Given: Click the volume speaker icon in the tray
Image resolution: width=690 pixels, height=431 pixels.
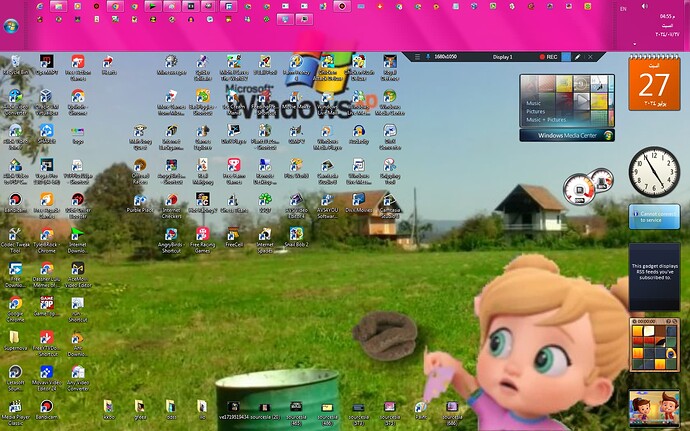Looking at the screenshot, I should (644, 7).
